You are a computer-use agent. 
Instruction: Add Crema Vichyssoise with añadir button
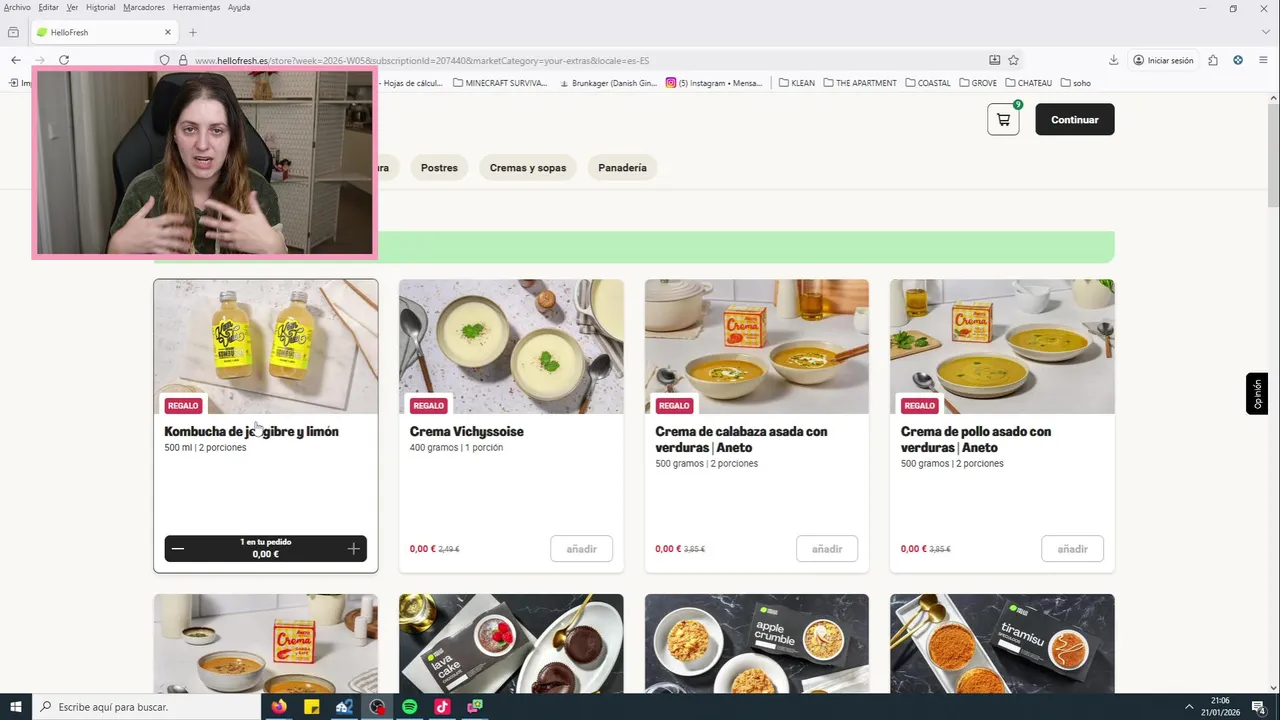click(581, 549)
